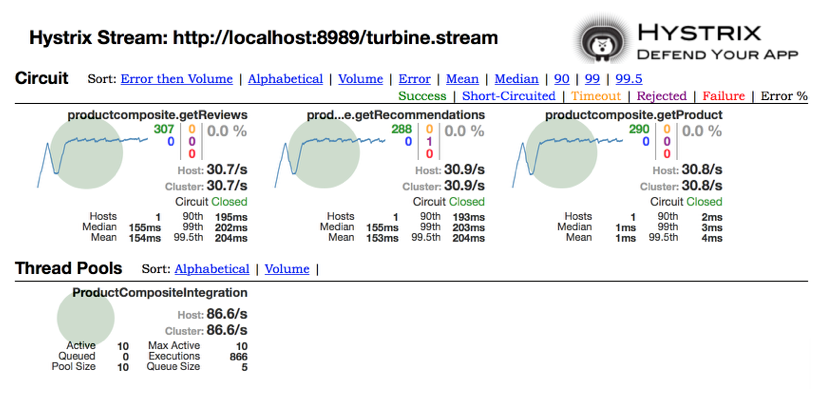This screenshot has height=407, width=825.
Task: Click thread pool Queue Size value 5
Action: coord(244,367)
